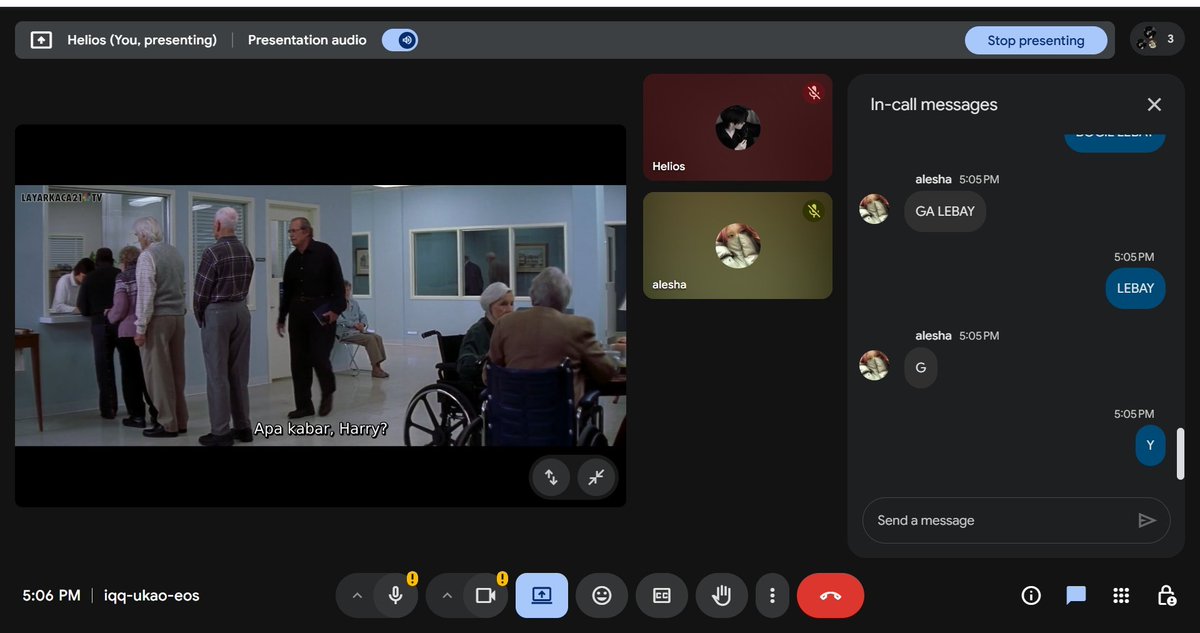Click the In-call messages heading

coord(934,104)
